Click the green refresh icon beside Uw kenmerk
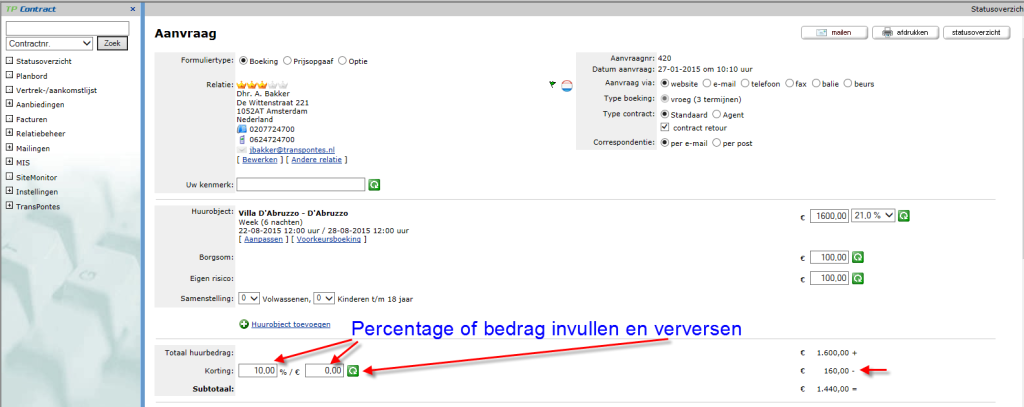Image resolution: width=1024 pixels, height=407 pixels. [375, 184]
